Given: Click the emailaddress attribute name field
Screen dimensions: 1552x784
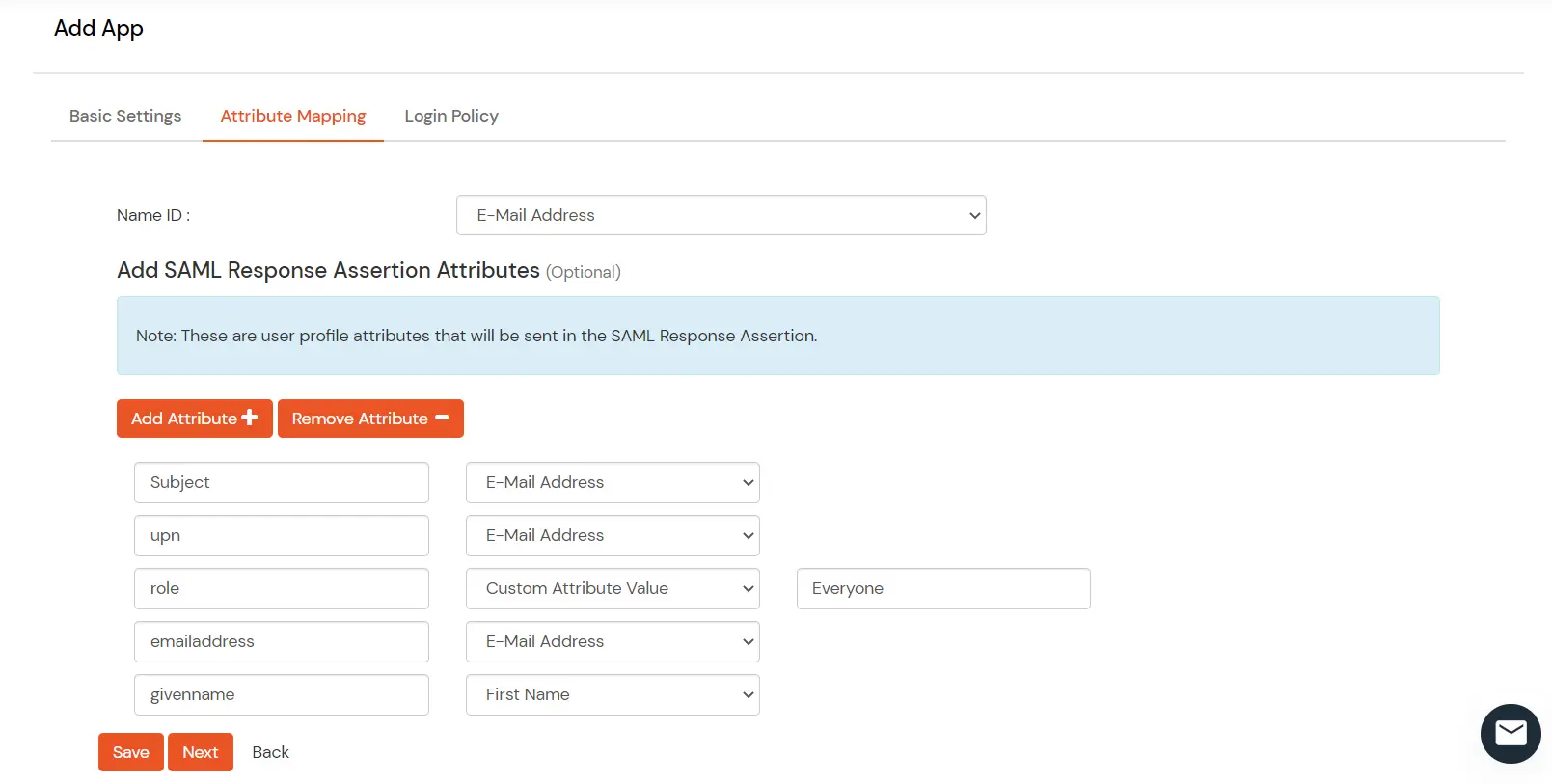Looking at the screenshot, I should click(282, 641).
